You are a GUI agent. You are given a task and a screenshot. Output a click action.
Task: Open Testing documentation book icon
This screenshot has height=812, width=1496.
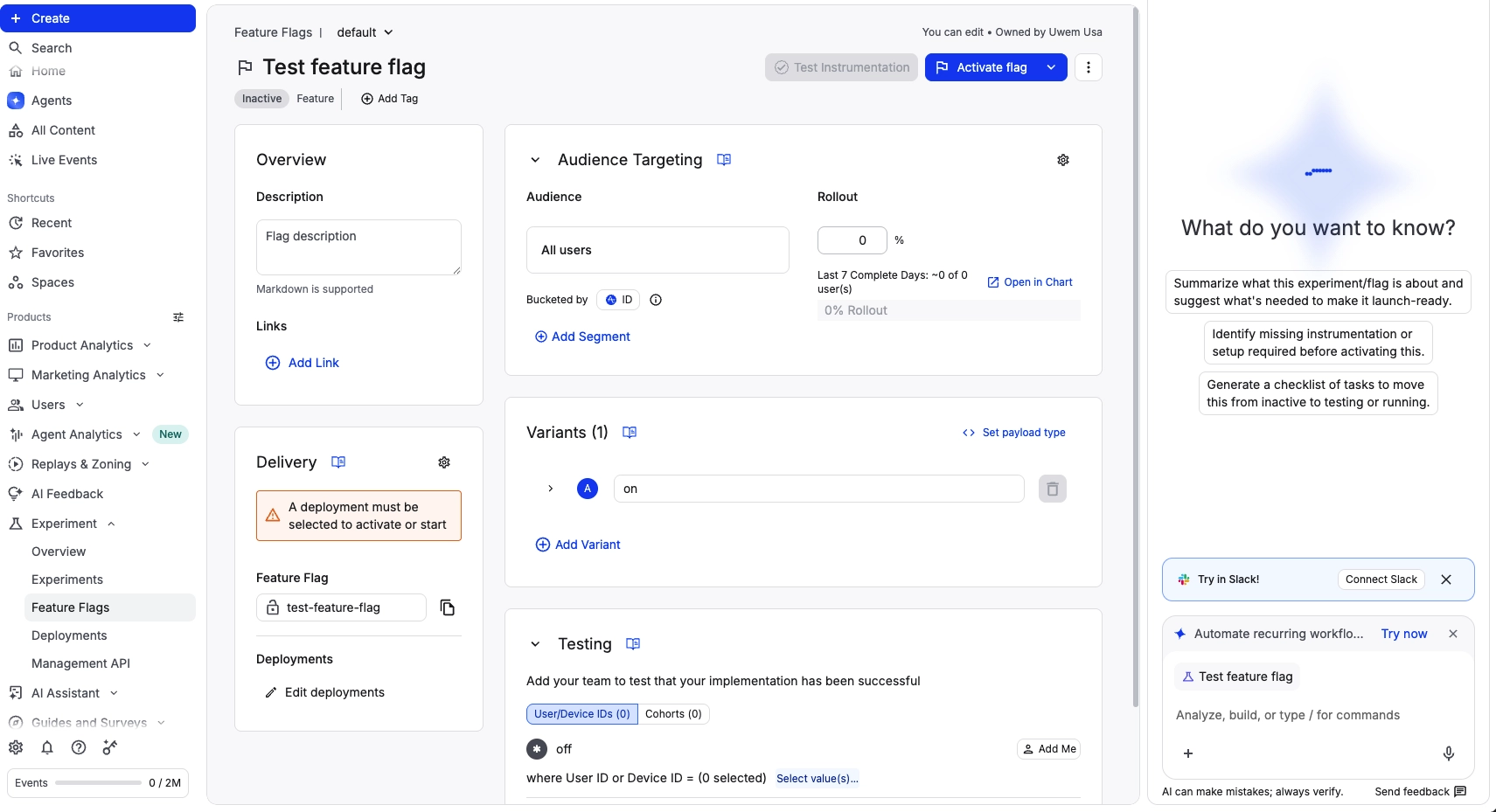coord(634,644)
